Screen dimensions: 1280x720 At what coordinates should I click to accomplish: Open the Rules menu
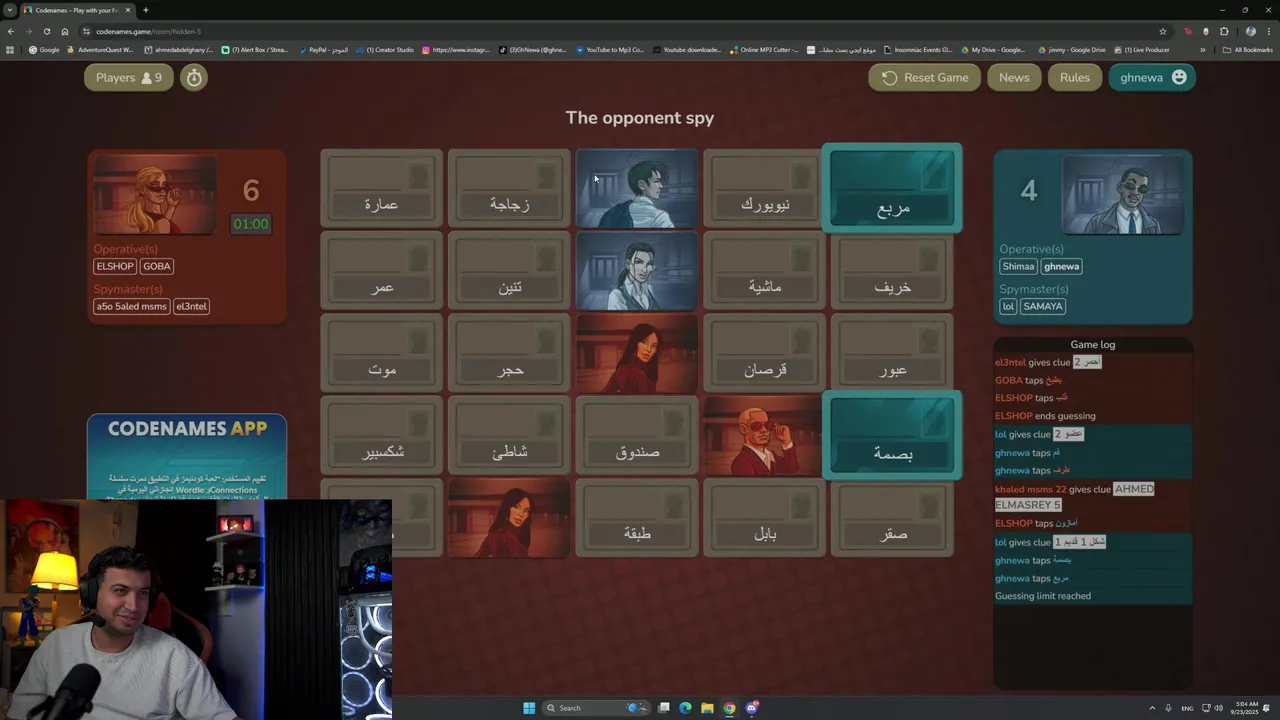click(x=1075, y=77)
